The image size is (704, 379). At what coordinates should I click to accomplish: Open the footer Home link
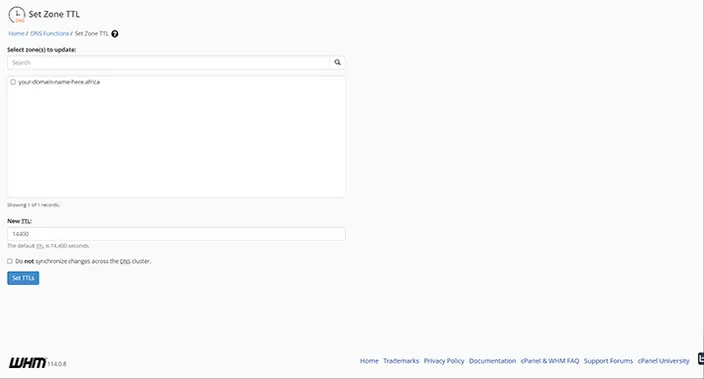369,361
